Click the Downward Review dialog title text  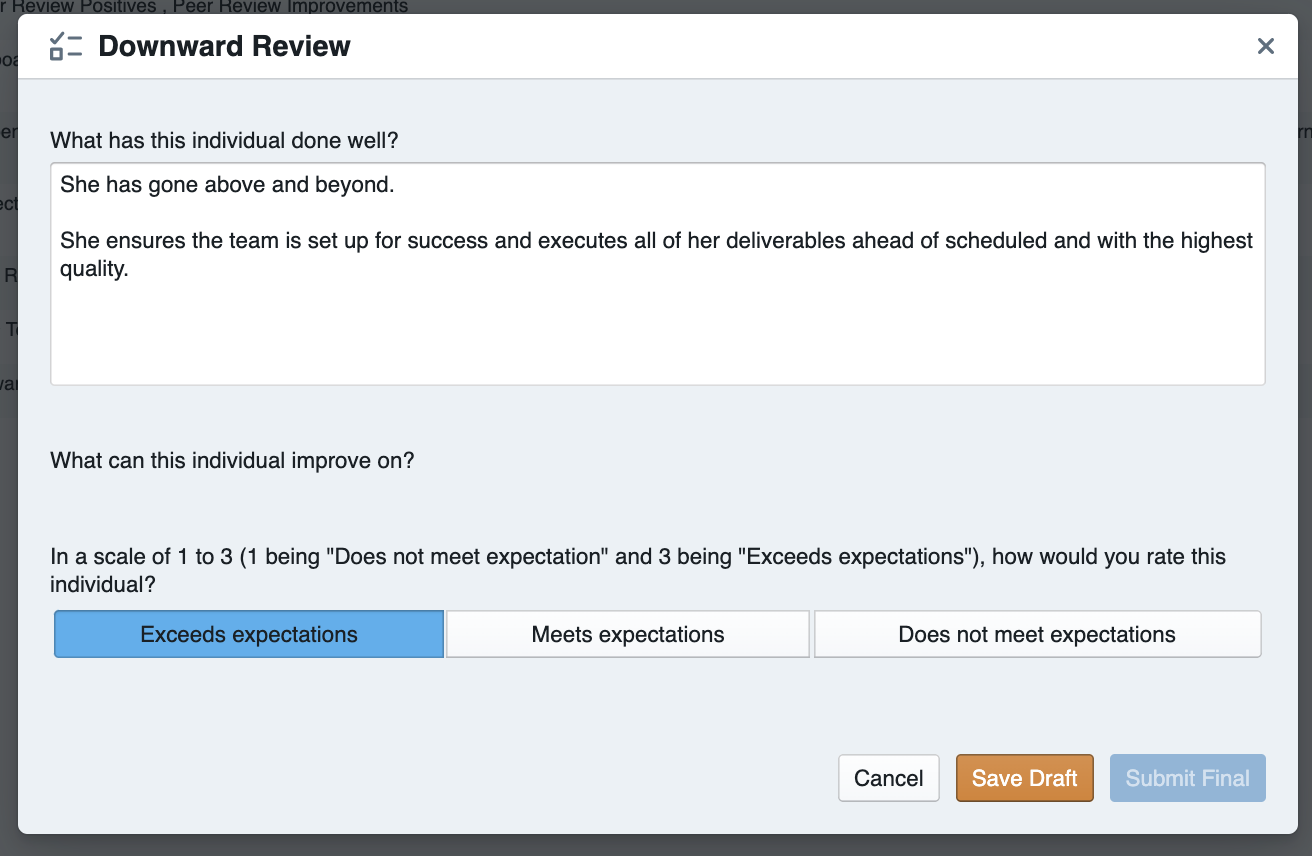click(223, 46)
